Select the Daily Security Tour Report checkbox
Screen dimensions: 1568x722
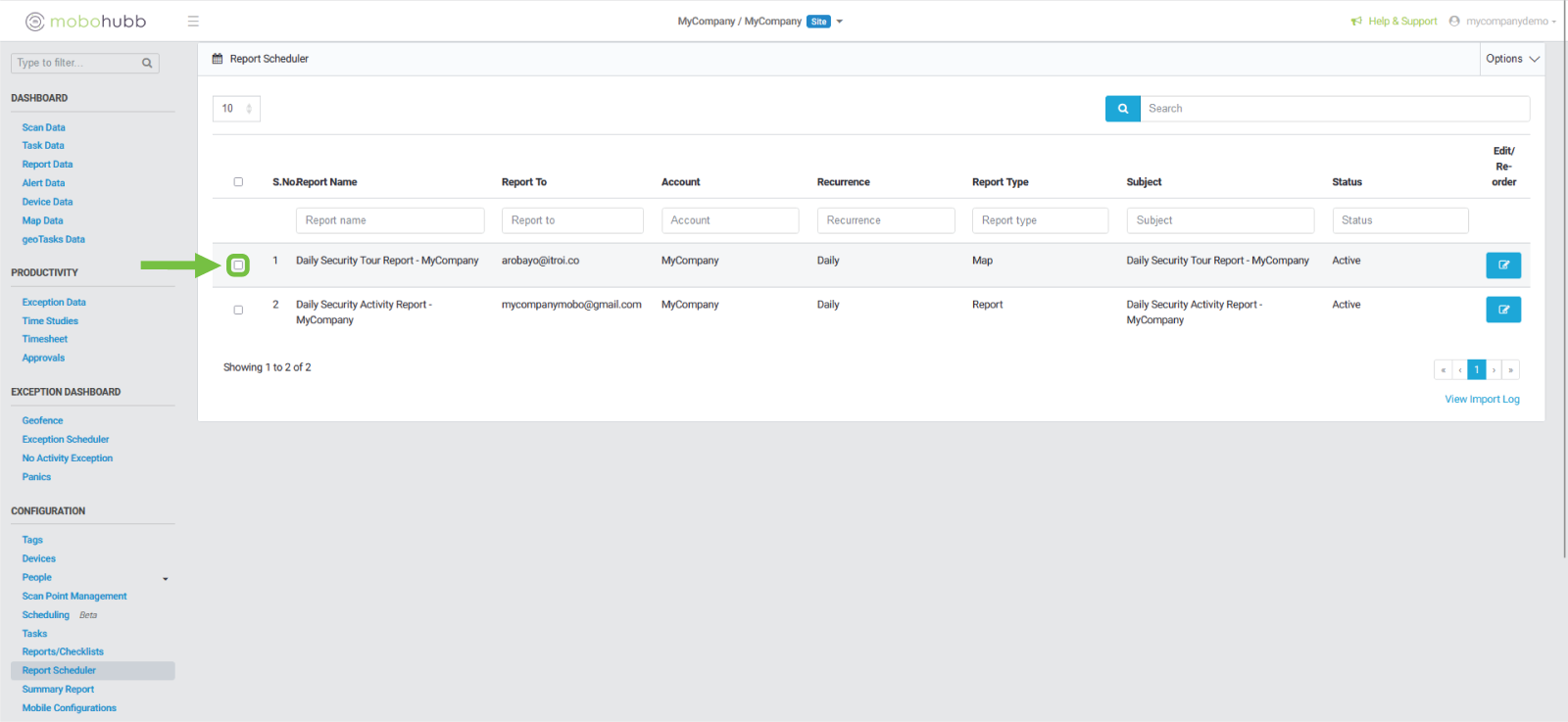(x=238, y=265)
